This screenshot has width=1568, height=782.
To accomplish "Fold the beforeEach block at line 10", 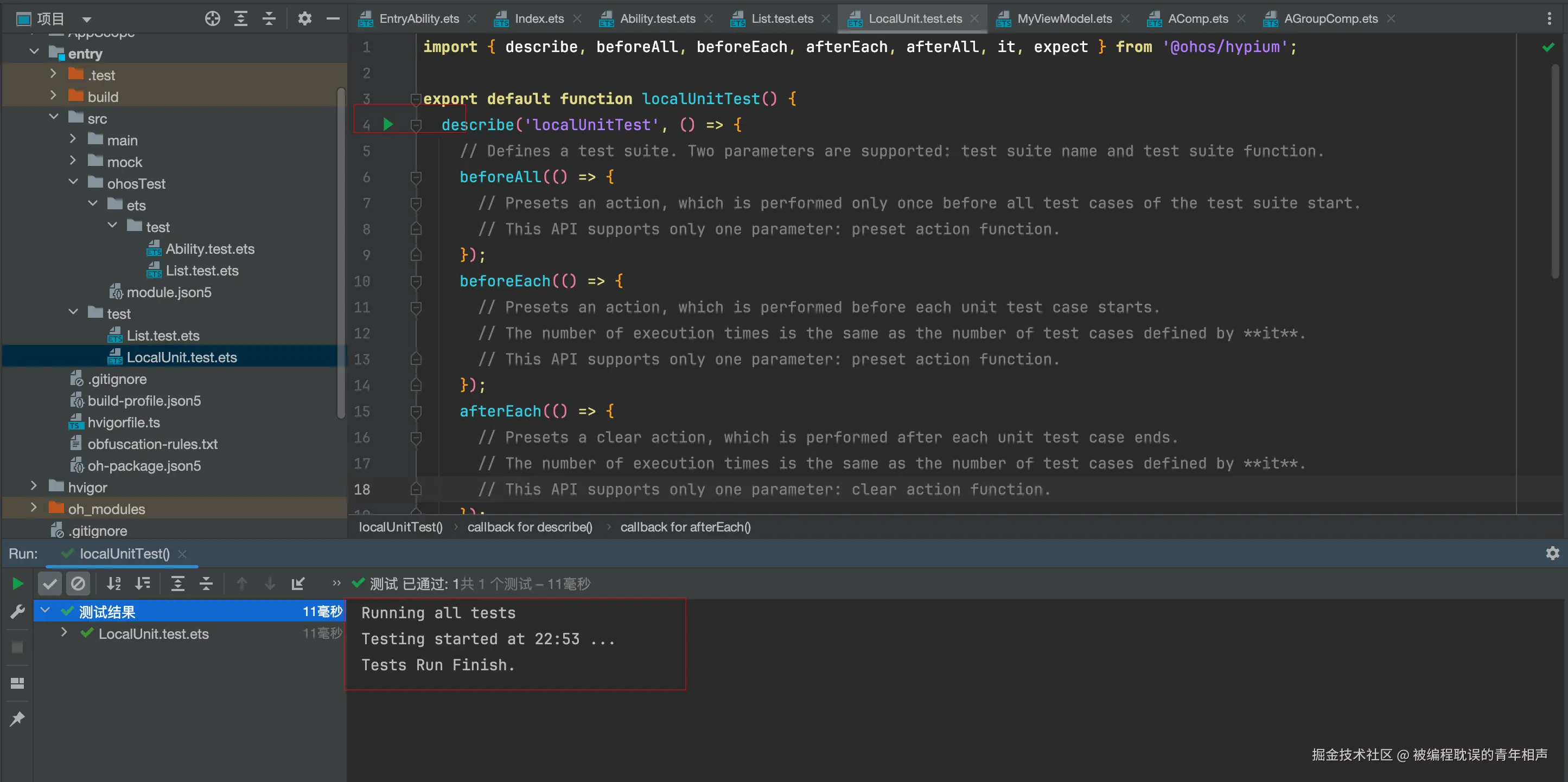I will point(416,281).
